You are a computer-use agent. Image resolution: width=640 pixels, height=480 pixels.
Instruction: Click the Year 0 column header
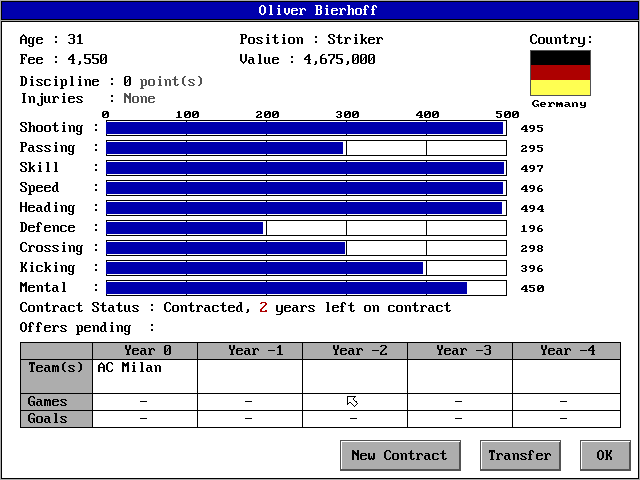point(145,351)
